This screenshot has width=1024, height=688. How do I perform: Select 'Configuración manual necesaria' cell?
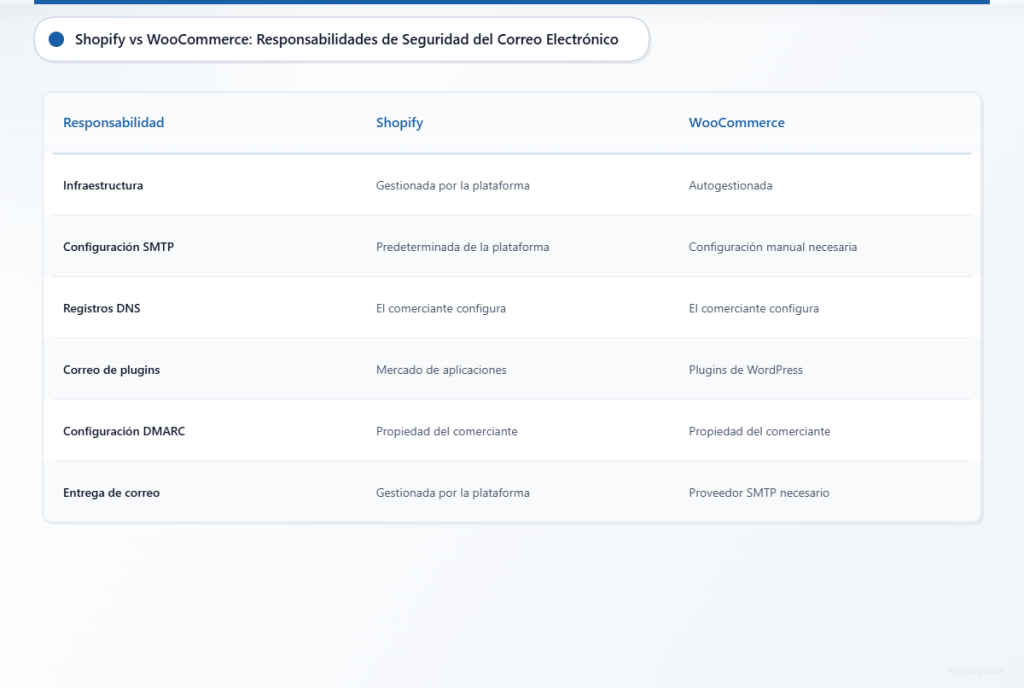click(773, 247)
